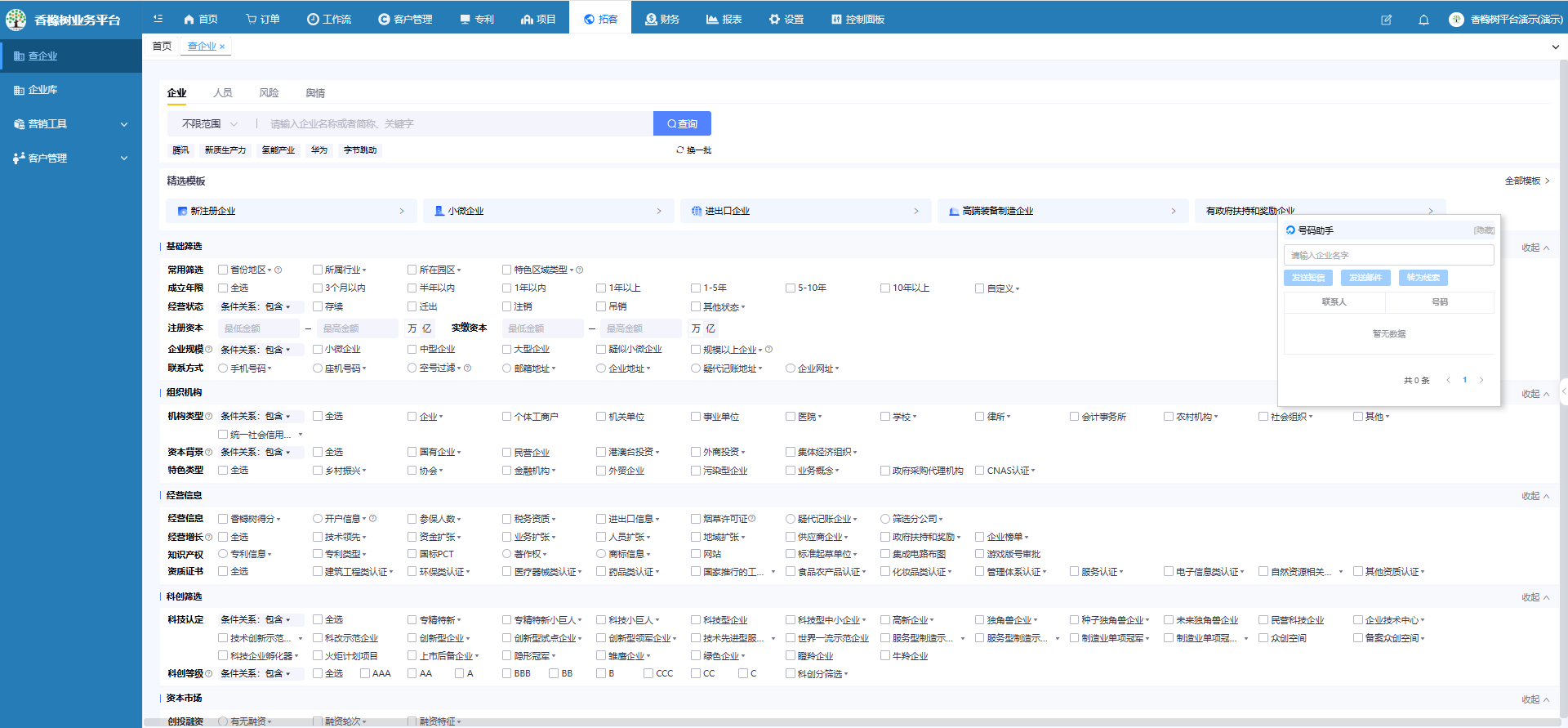Click the 新注册企业 template icon
Image resolution: width=1568 pixels, height=728 pixels.
182,211
